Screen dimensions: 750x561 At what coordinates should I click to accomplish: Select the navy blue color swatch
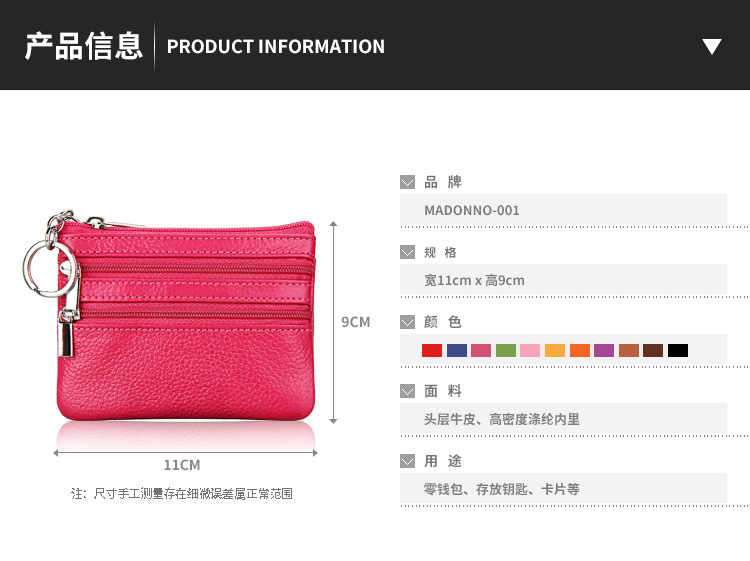[x=457, y=351]
